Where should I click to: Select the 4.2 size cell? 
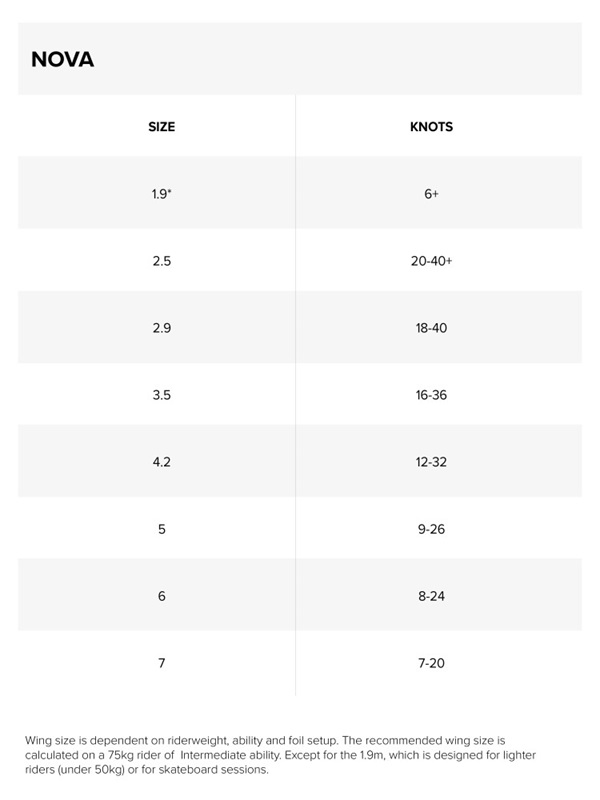click(162, 462)
